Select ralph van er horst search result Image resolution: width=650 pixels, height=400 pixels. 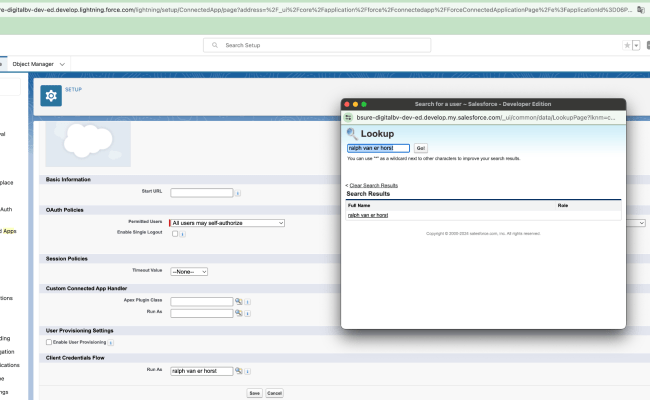tap(368, 215)
